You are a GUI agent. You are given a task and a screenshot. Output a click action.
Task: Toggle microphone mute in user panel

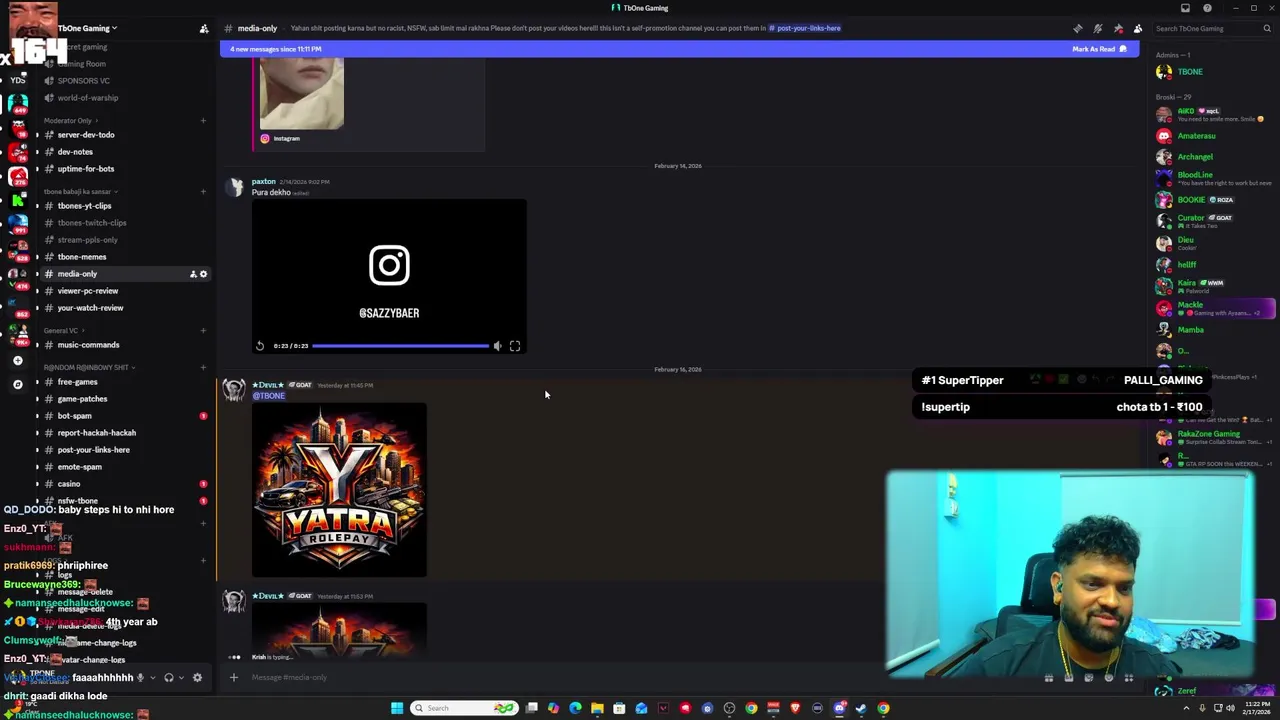140,677
